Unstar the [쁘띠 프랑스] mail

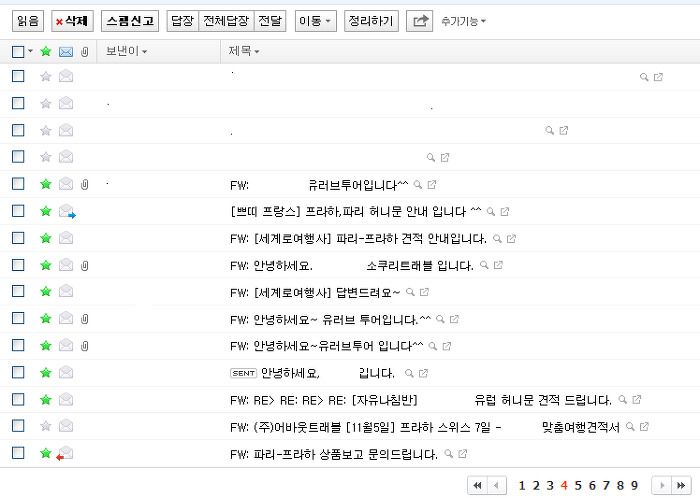coord(46,211)
